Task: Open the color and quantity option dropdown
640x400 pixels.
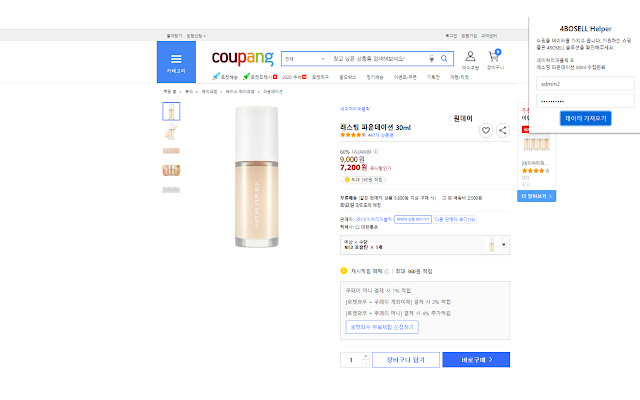Action: (504, 243)
